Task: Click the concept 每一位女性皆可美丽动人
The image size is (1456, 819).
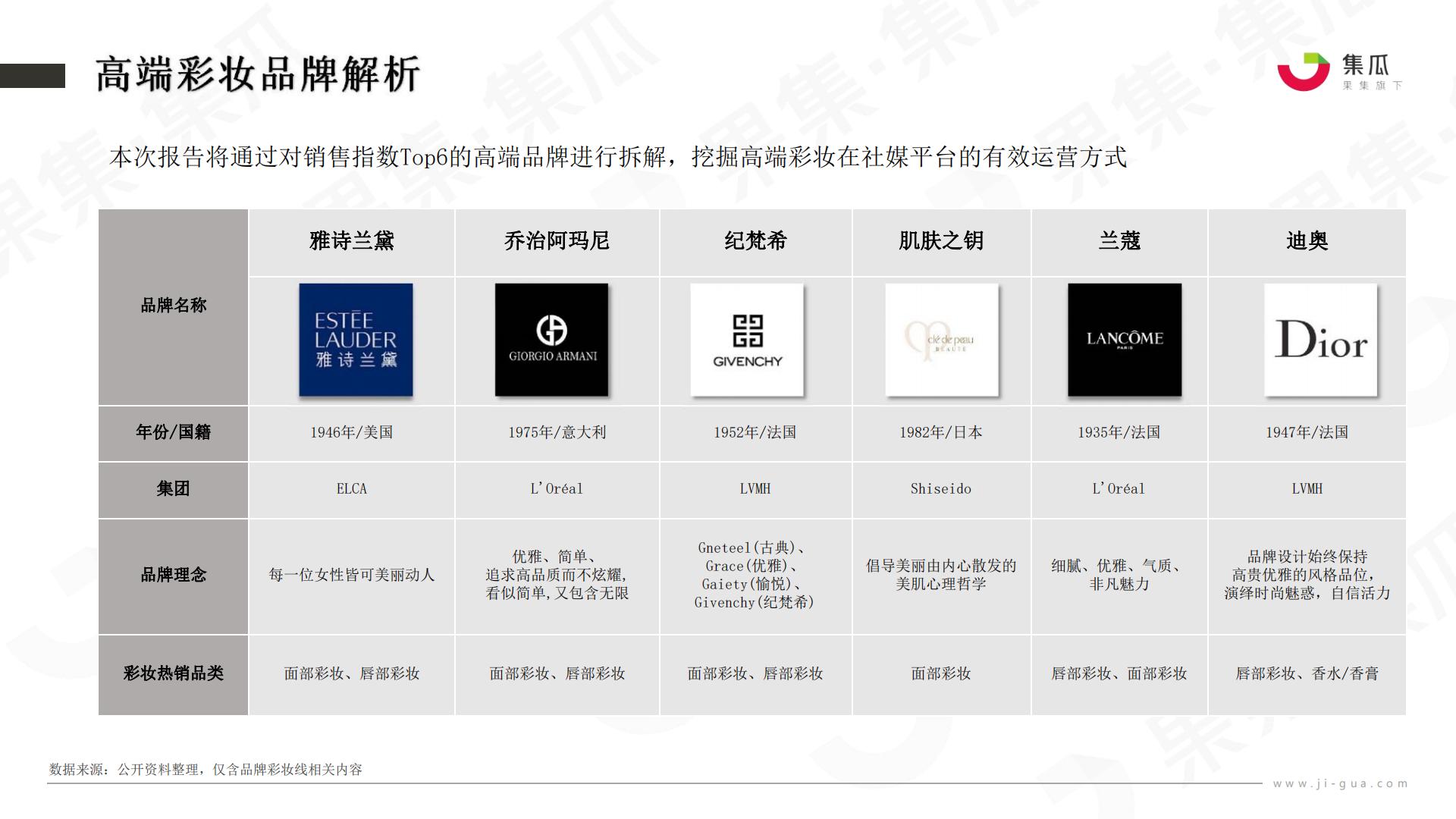Action: point(352,575)
